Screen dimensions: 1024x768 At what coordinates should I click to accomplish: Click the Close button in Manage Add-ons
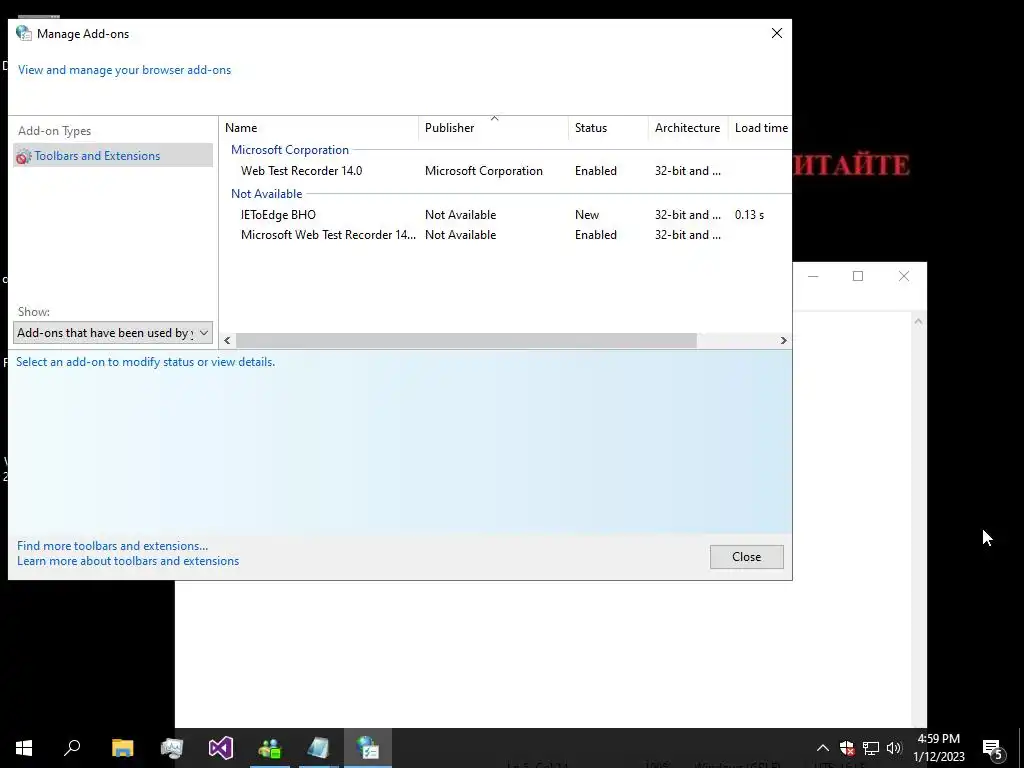coord(746,557)
